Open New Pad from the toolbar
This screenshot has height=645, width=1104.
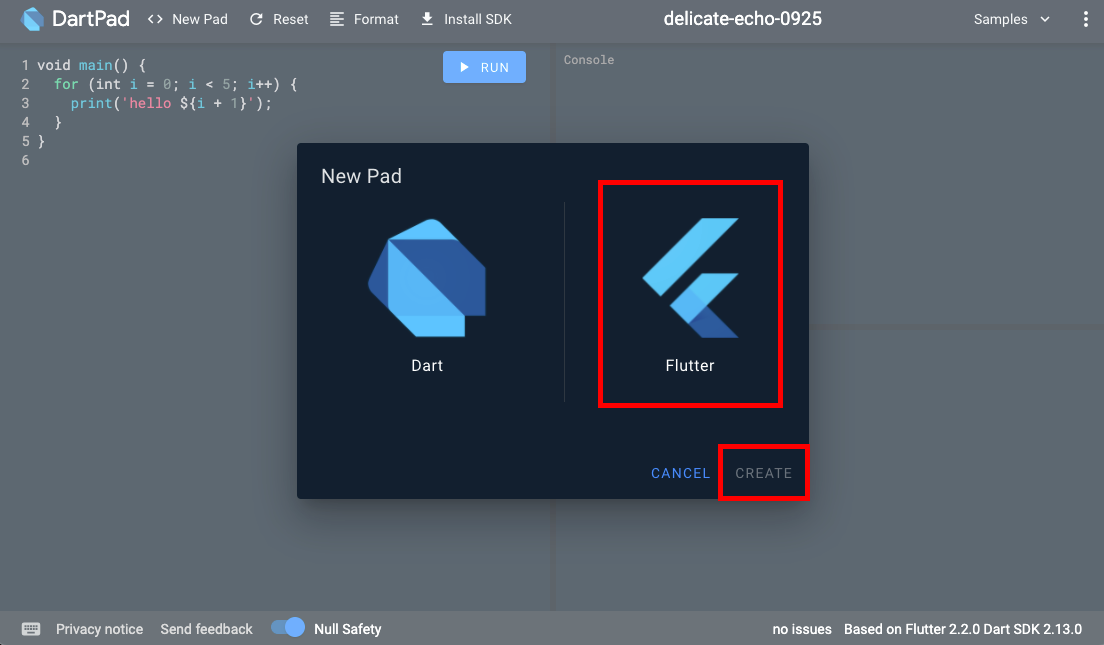[x=187, y=19]
